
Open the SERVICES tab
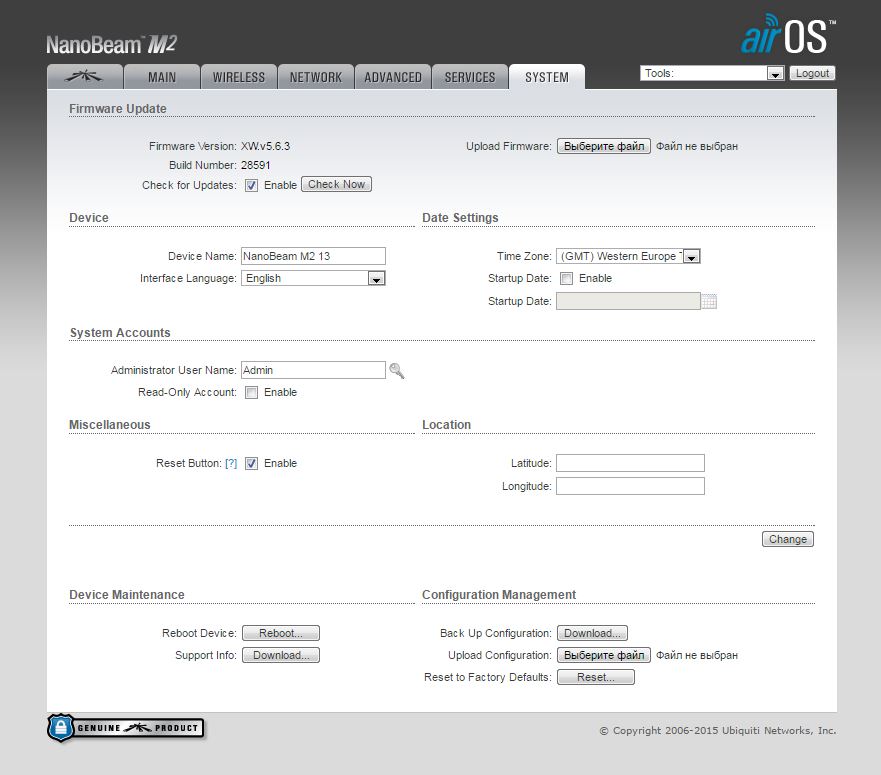point(470,77)
